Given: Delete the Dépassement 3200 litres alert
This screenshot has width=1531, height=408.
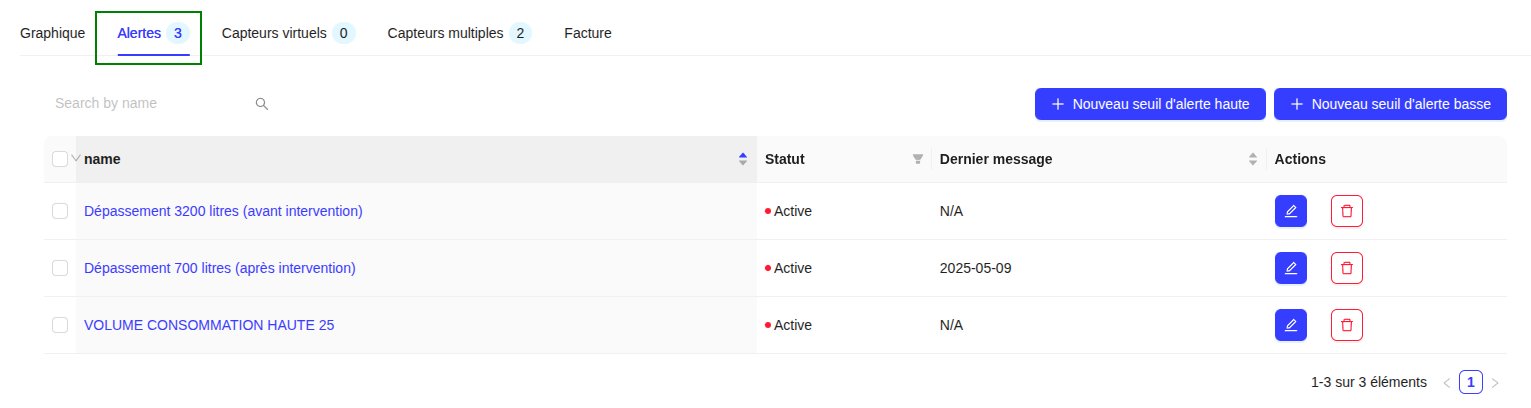Looking at the screenshot, I should coord(1346,211).
